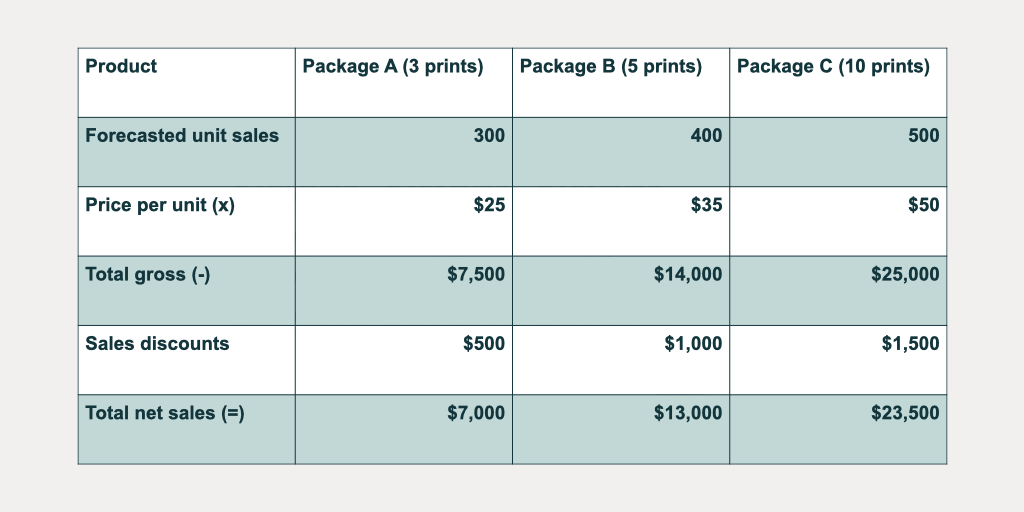Viewport: 1024px width, 512px height.
Task: Select the $1,000 sales discount cell
Action: coord(693,343)
